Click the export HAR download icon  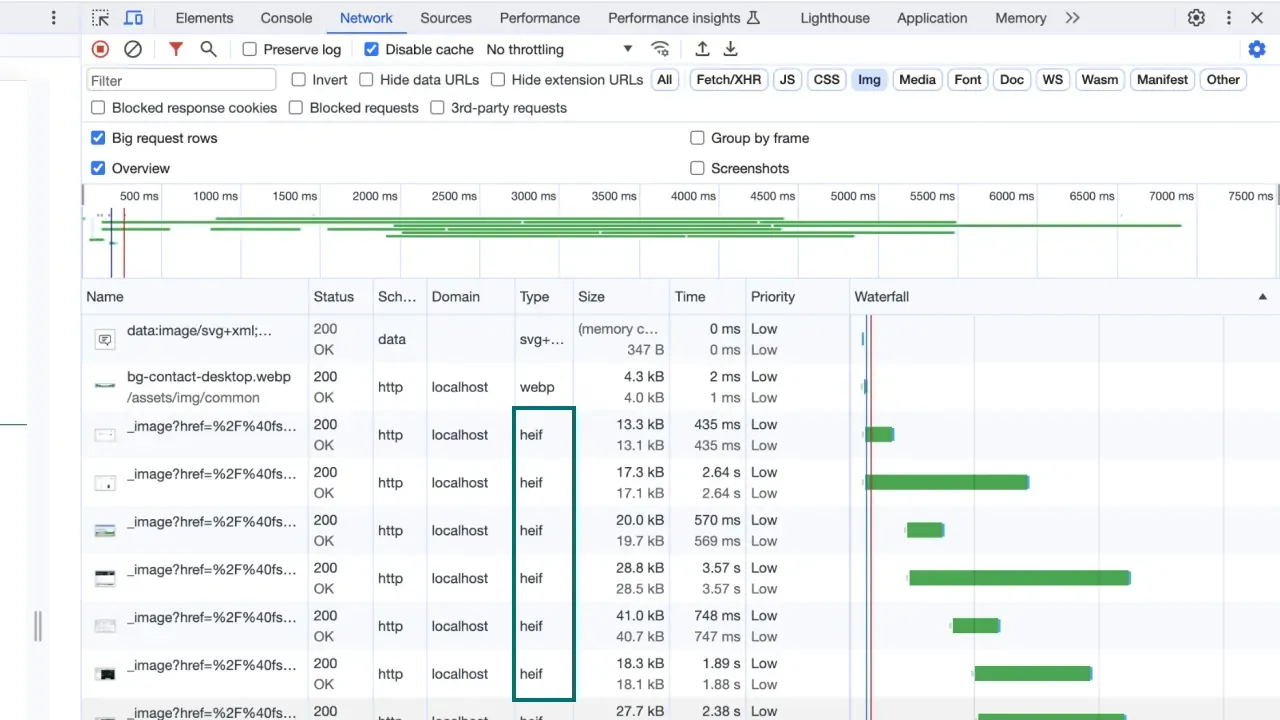tap(731, 49)
